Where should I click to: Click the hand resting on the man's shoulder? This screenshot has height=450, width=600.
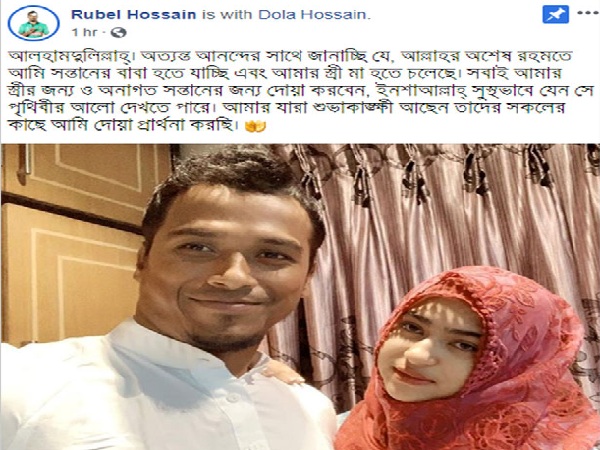click(283, 372)
